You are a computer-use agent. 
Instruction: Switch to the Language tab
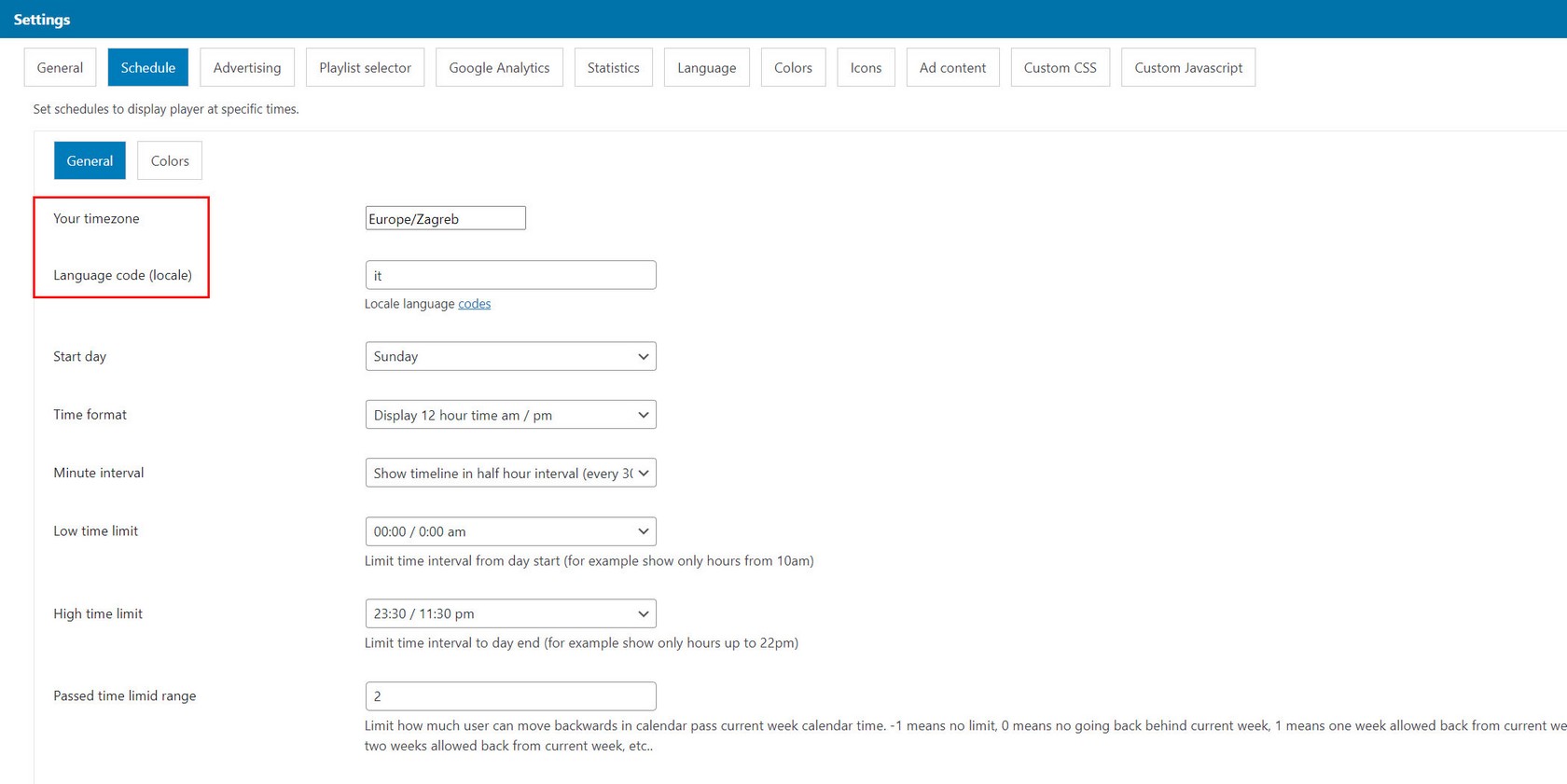tap(706, 67)
